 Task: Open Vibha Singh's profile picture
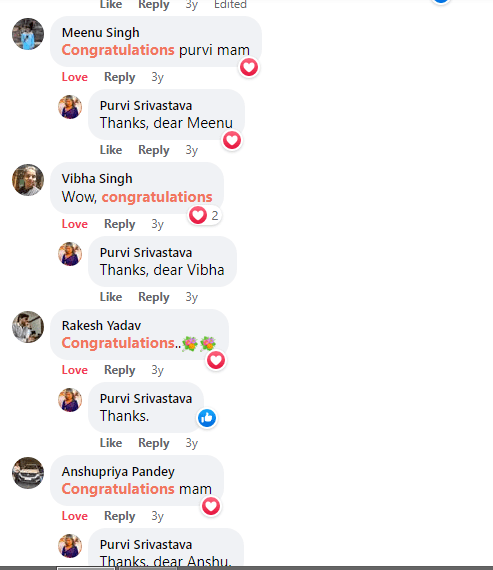click(x=28, y=180)
